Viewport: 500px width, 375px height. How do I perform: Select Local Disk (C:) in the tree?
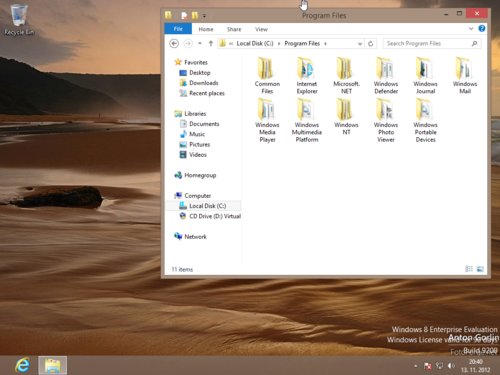click(x=203, y=206)
